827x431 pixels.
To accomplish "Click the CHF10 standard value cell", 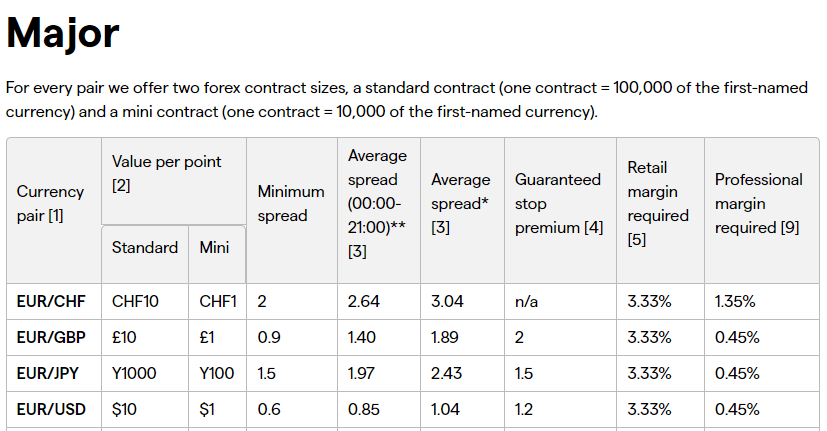I will coord(136,301).
